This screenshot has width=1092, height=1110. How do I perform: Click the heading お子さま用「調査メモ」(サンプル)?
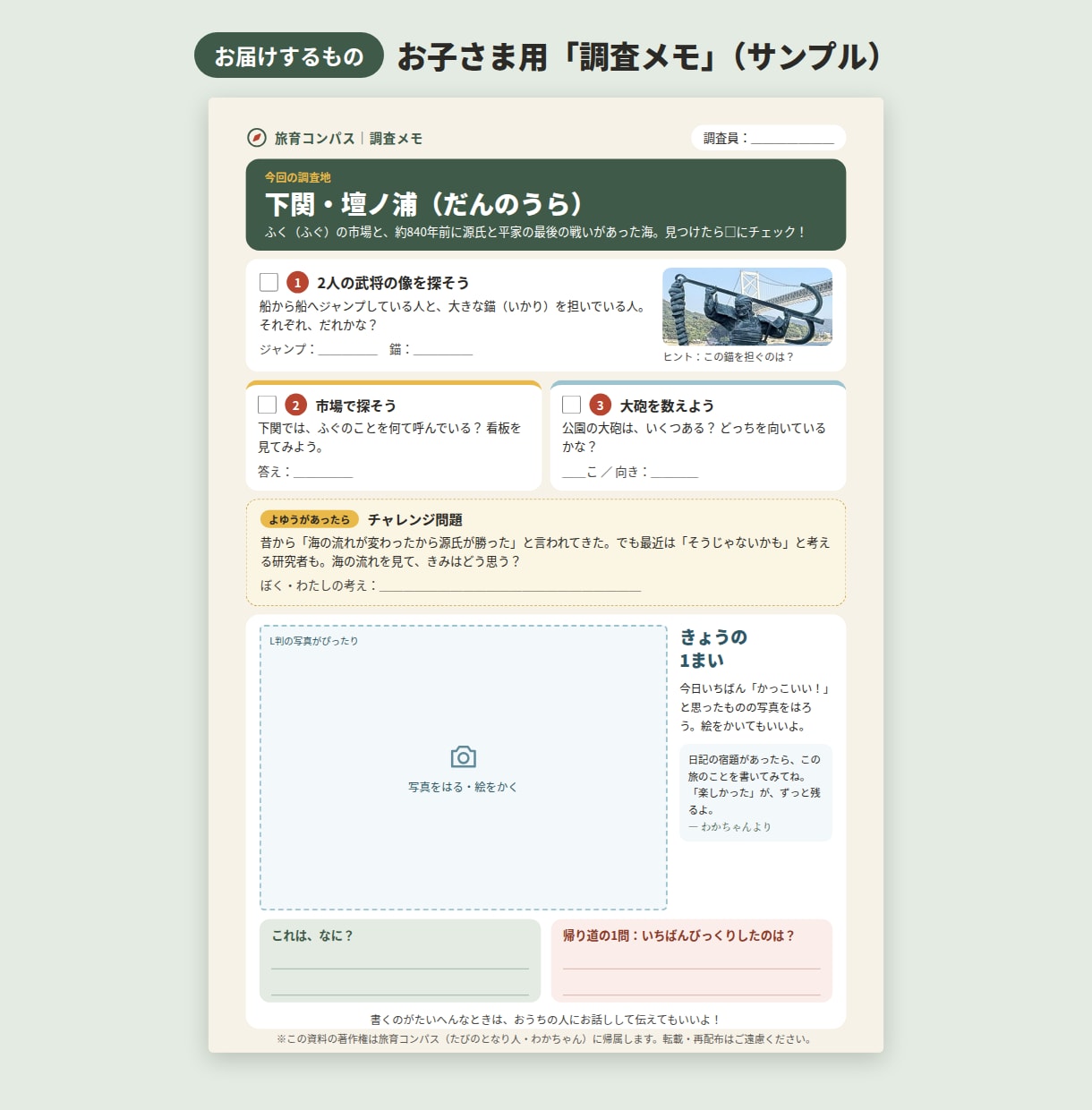coord(639,56)
